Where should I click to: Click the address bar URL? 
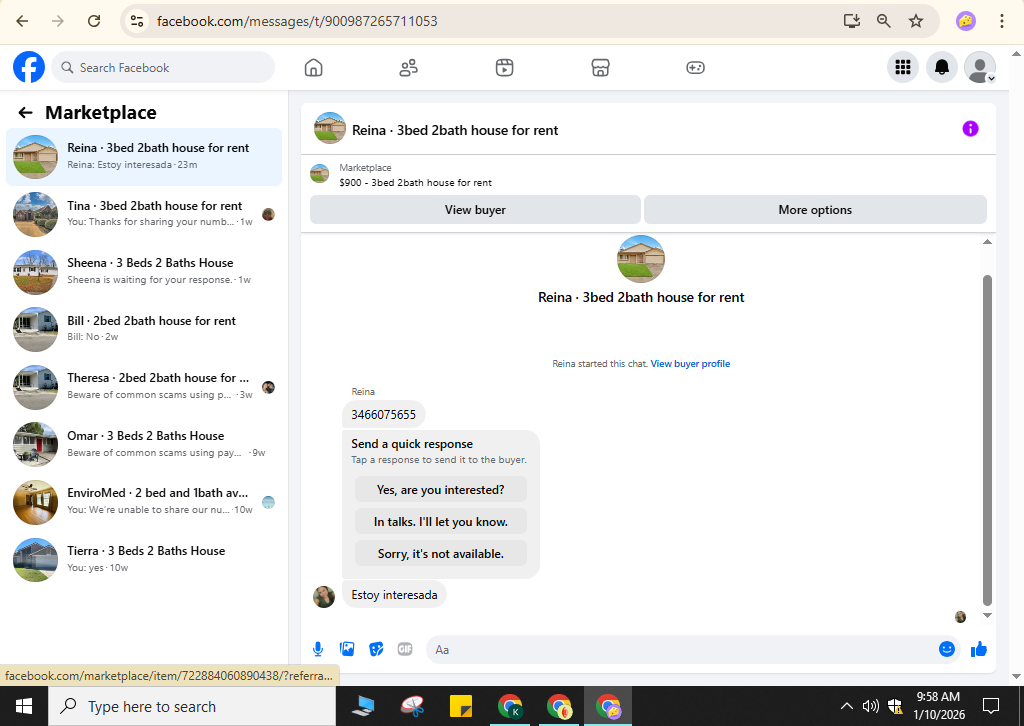[x=297, y=21]
